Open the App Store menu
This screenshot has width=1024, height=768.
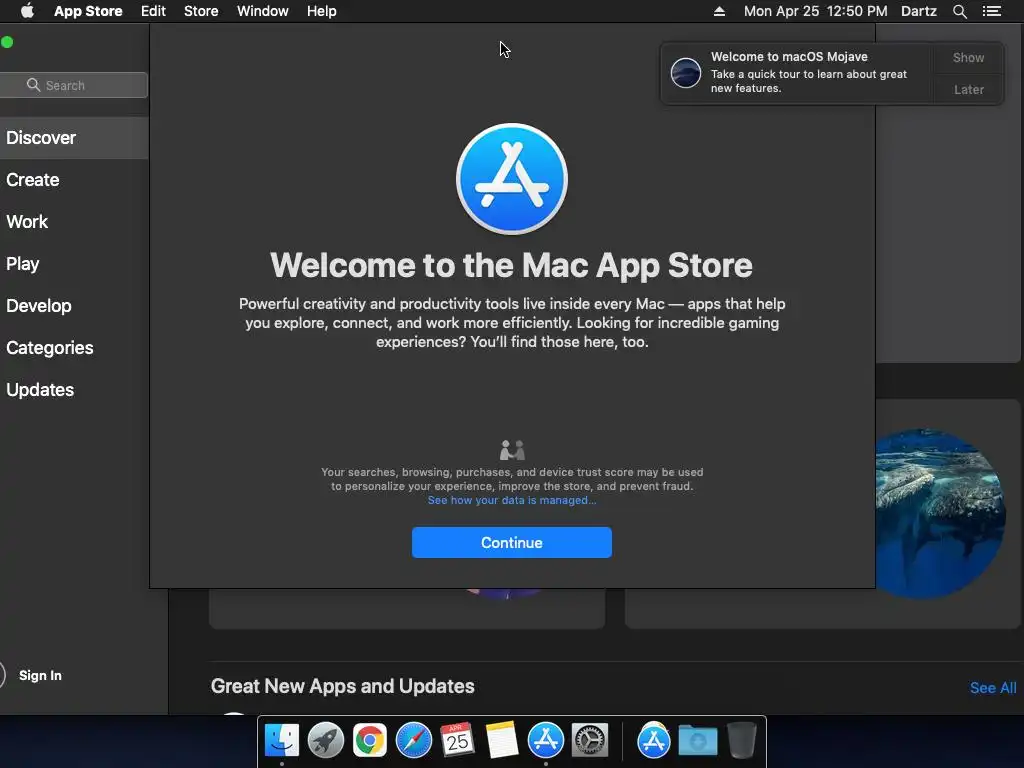tap(88, 11)
